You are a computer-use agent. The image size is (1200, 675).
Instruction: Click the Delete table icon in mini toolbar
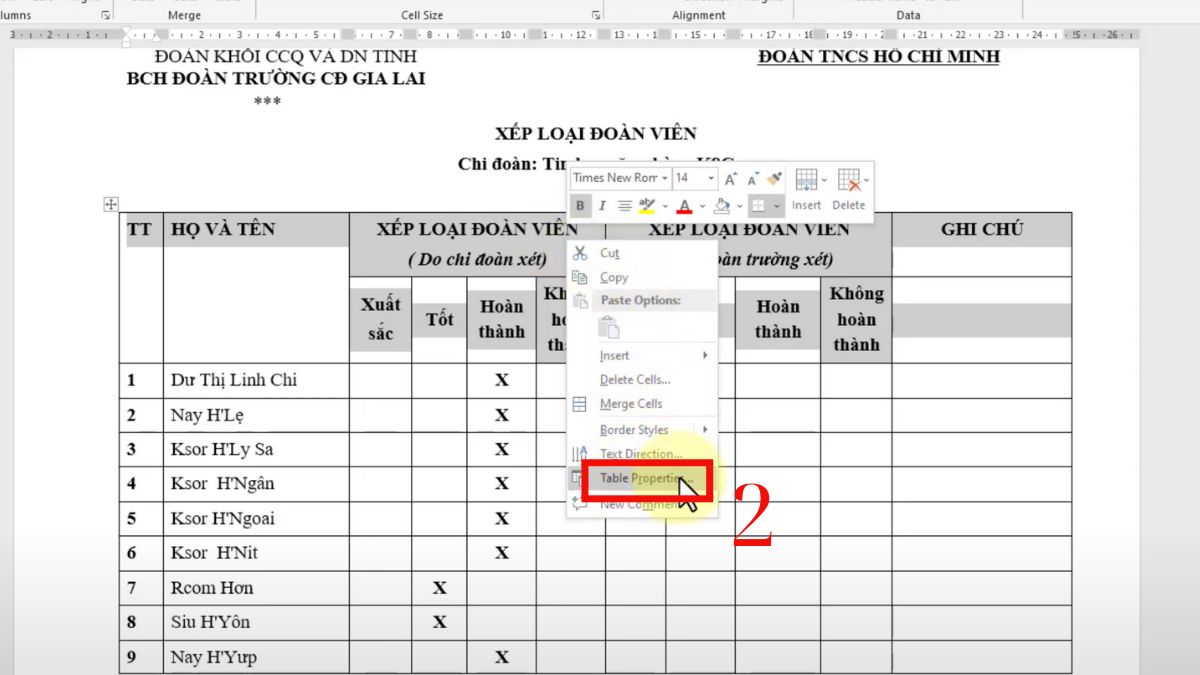pos(849,180)
